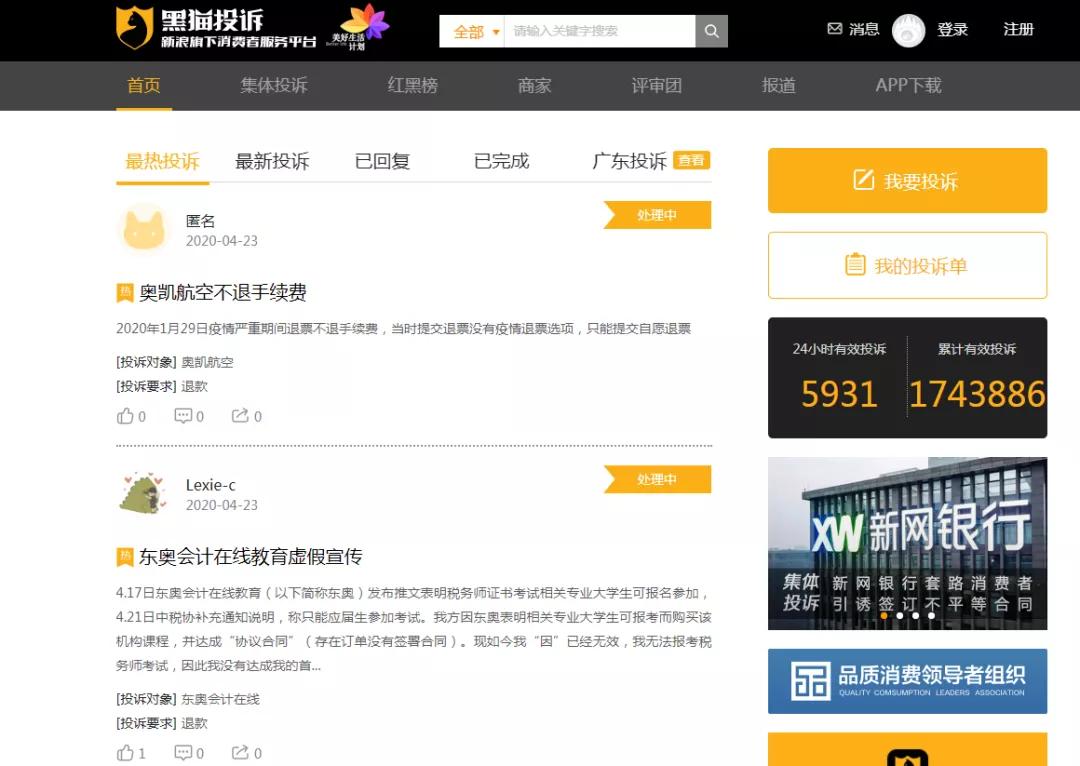Click the magnifier search button
The image size is (1080, 766).
(x=712, y=31)
